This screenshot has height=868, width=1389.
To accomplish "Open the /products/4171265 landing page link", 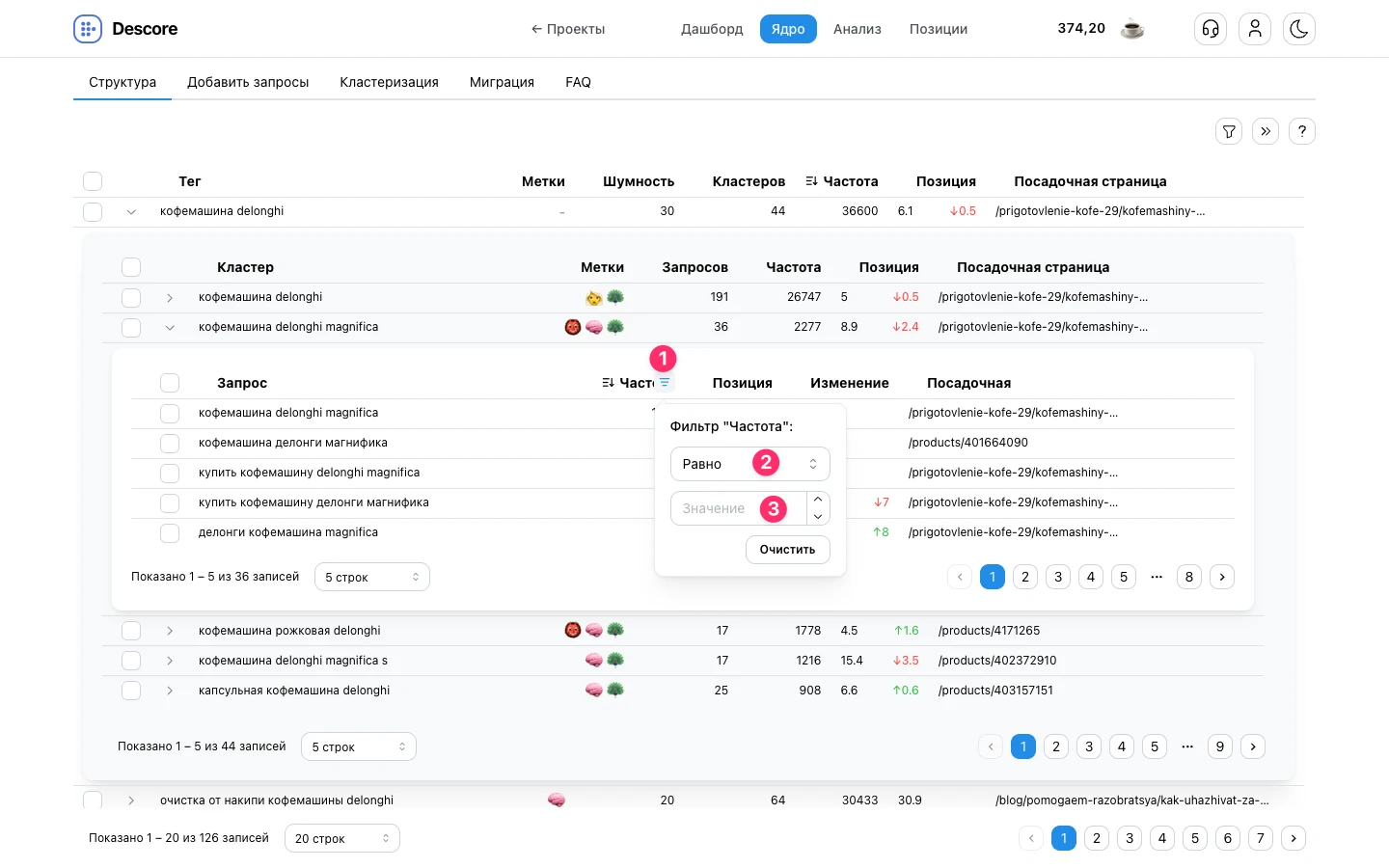I will tap(989, 631).
